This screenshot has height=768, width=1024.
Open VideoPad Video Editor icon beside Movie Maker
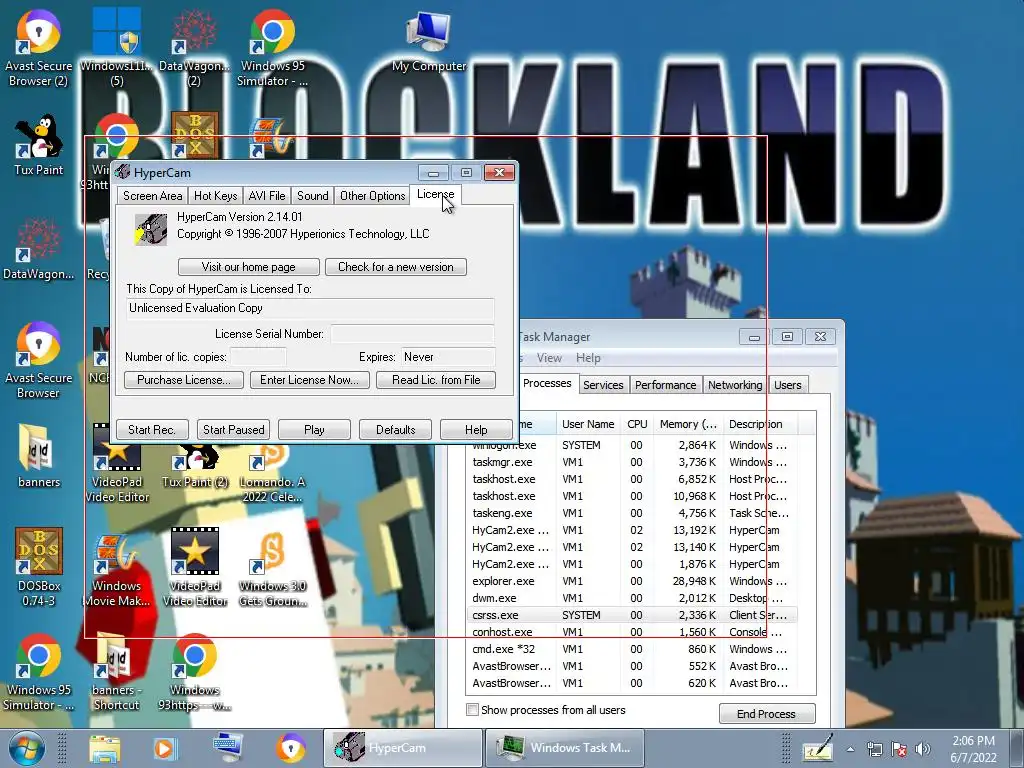195,567
